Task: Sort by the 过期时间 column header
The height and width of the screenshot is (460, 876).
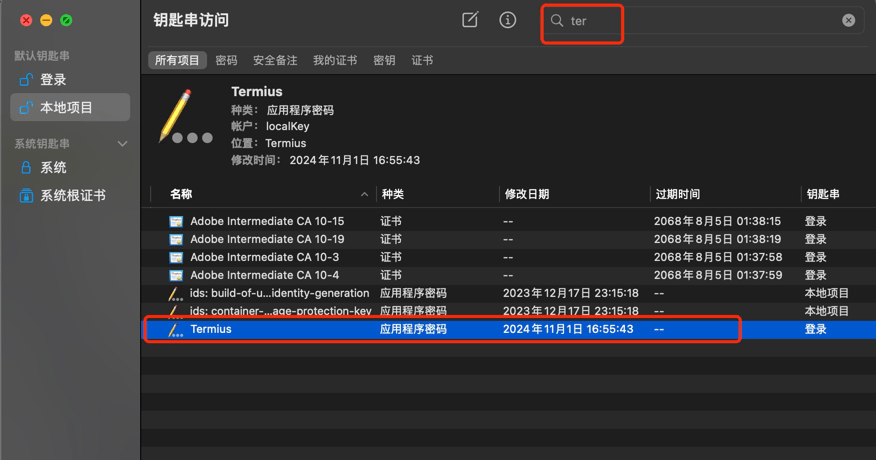Action: point(678,194)
